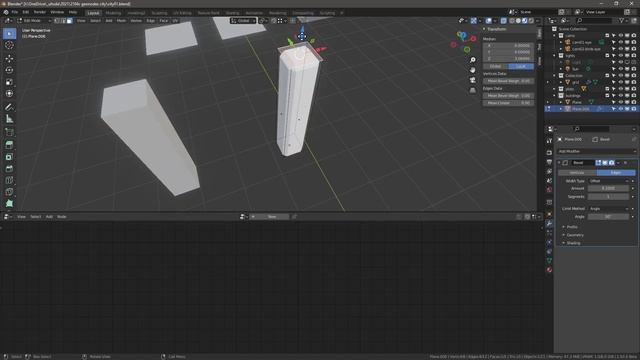Image resolution: width=640 pixels, height=360 pixels.
Task: Collapse the Transform panel in sidebar
Action: [x=496, y=29]
